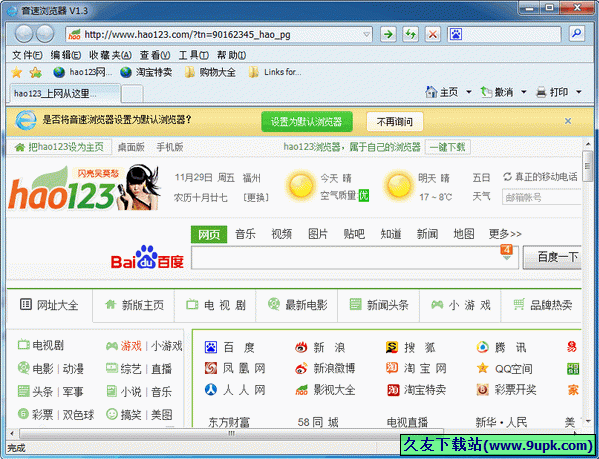Expand the 打印 dropdown arrow

578,92
